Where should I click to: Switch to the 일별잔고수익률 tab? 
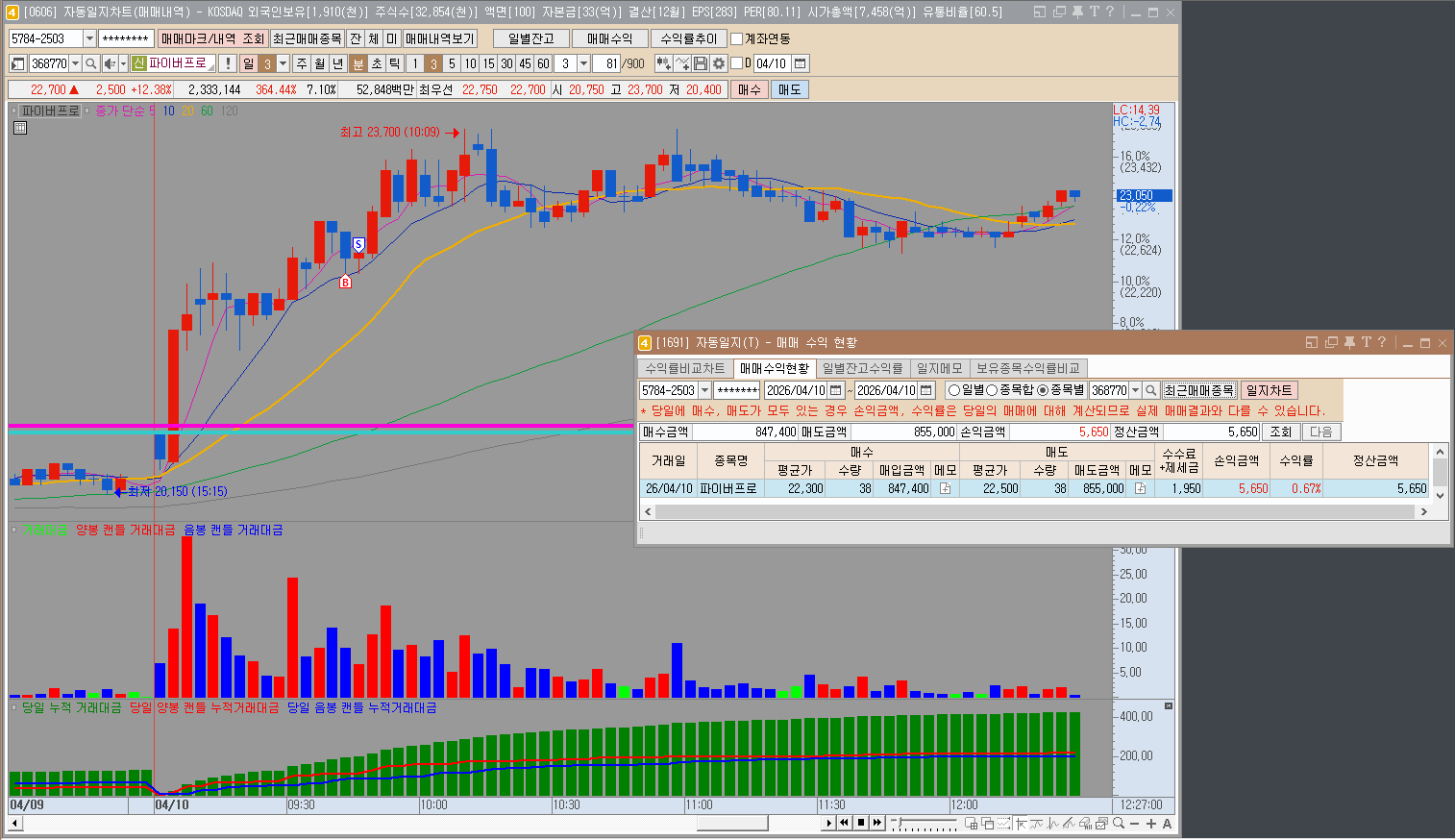pyautogui.click(x=862, y=368)
